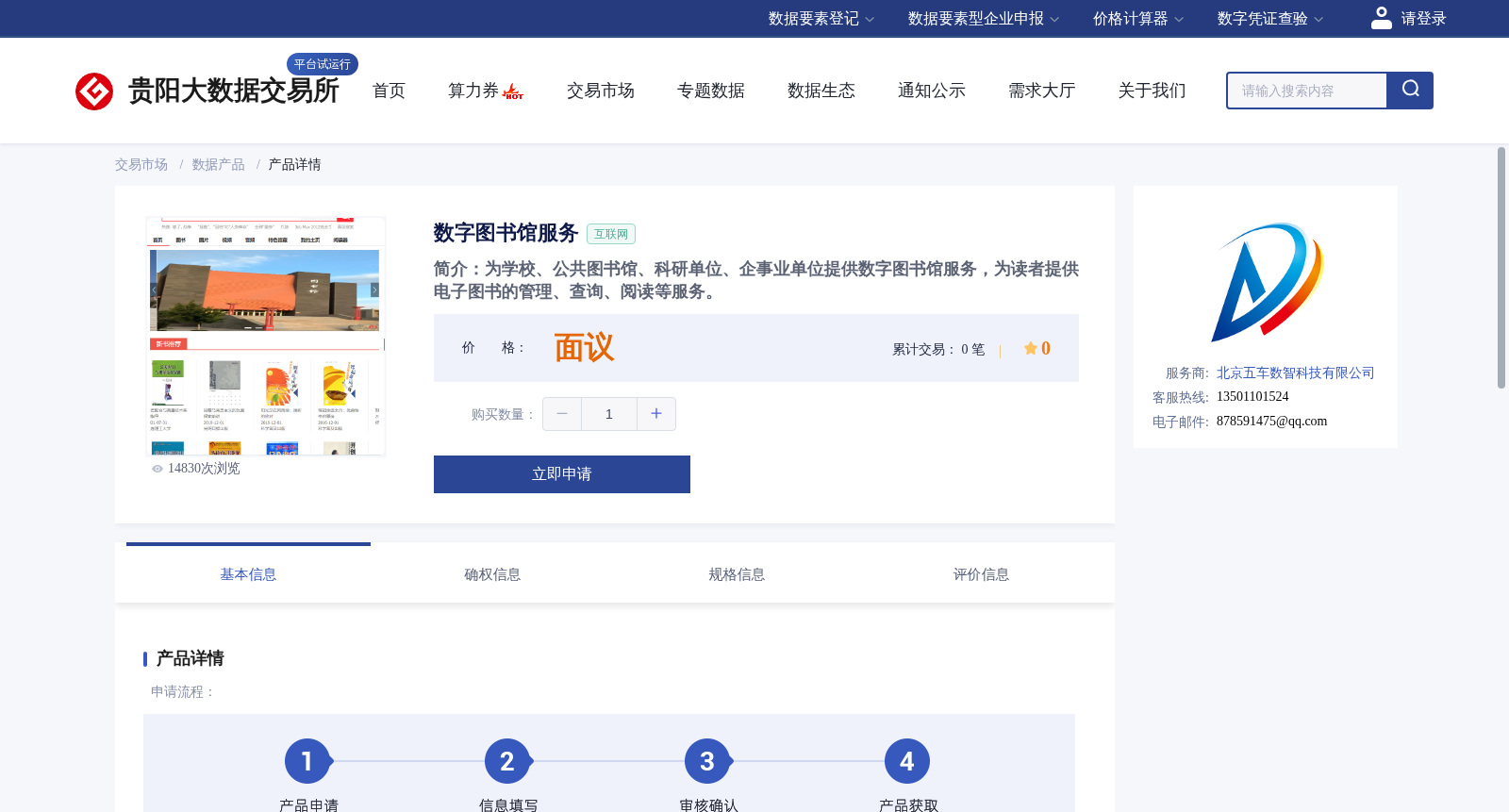This screenshot has height=812, width=1509.
Task: Click the hotline number 13501101524
Action: click(x=1252, y=397)
